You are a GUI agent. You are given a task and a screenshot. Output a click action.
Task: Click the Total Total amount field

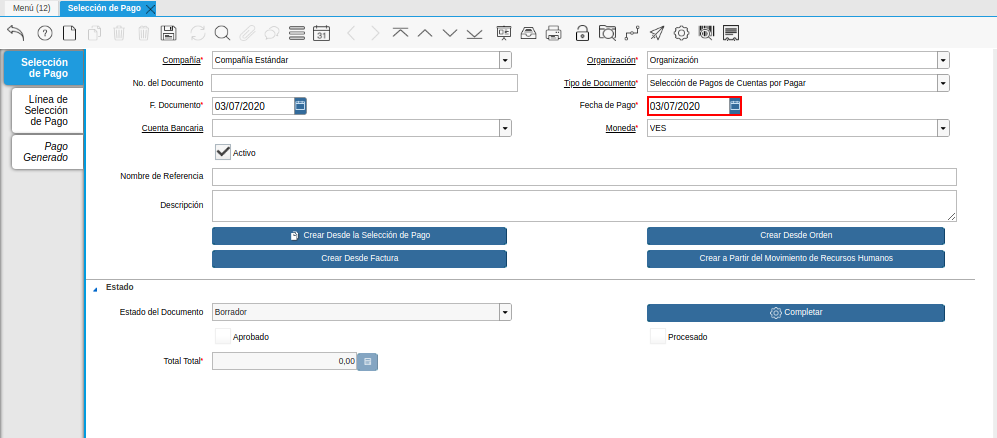pyautogui.click(x=284, y=361)
